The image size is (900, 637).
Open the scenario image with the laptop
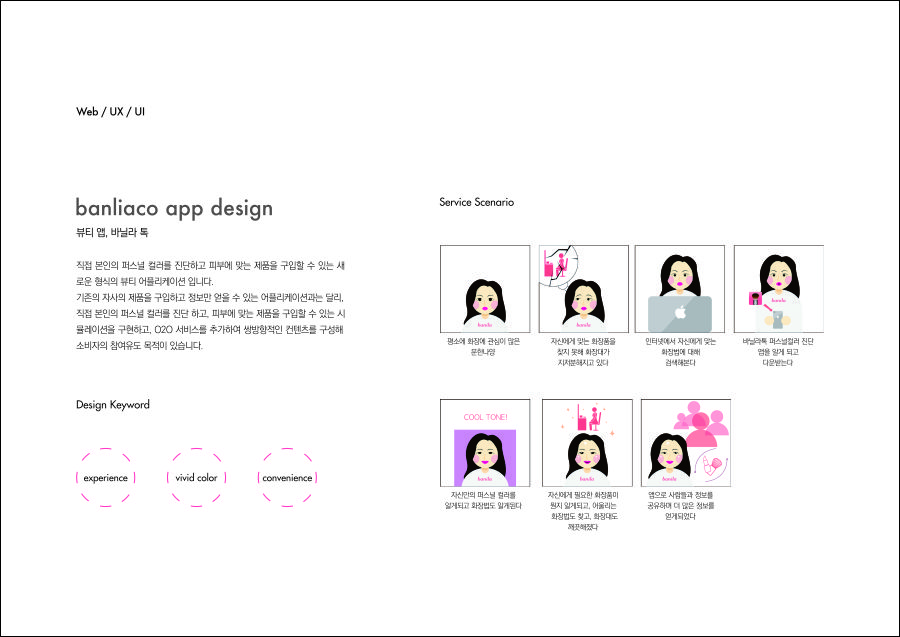click(680, 289)
